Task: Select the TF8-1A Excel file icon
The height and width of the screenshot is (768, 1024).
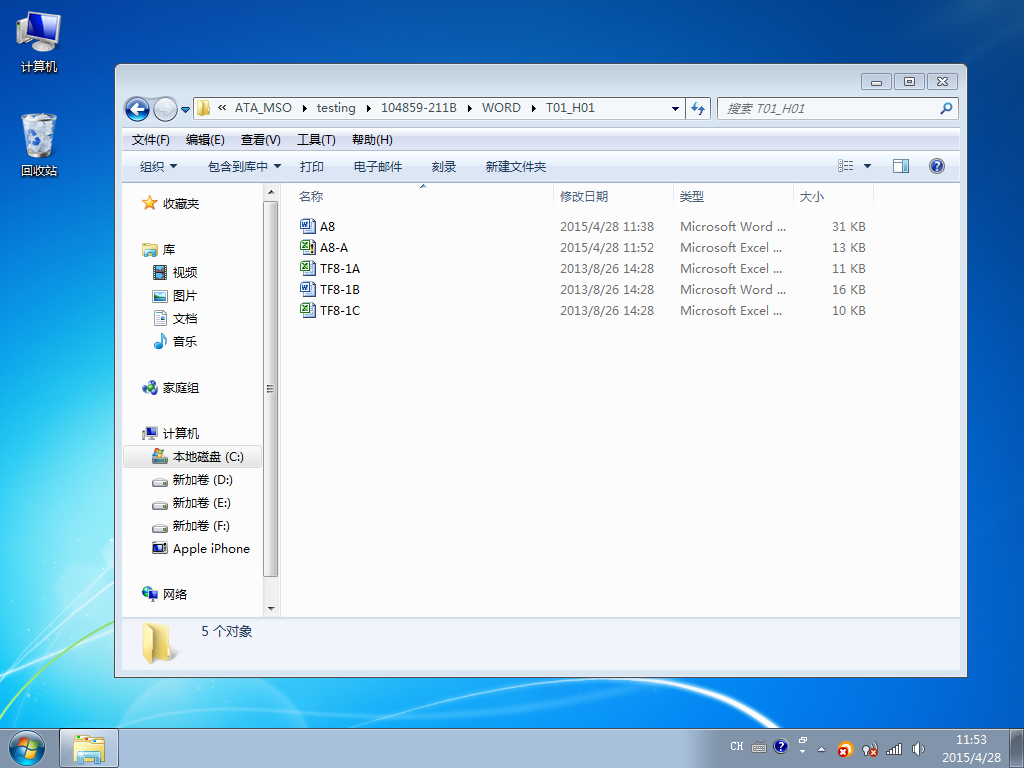Action: (308, 268)
